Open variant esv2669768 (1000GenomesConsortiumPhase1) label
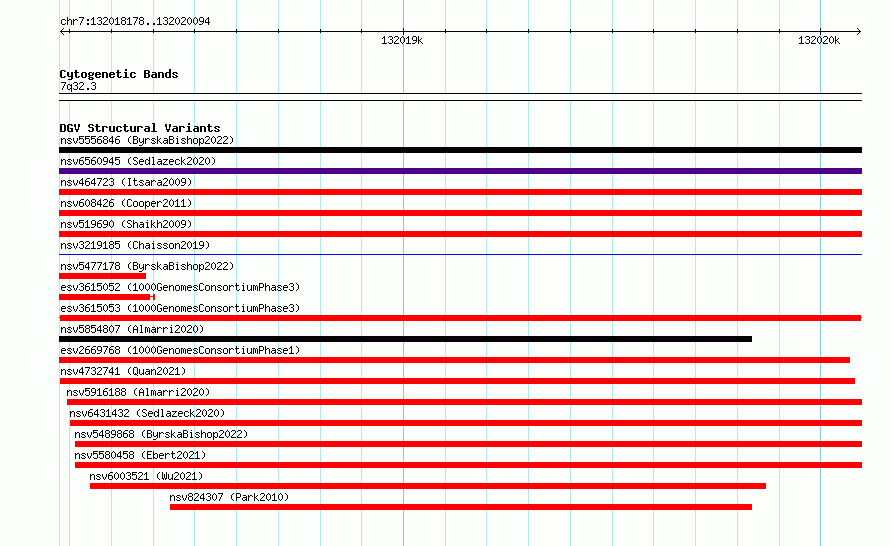Image resolution: width=890 pixels, height=546 pixels. [180, 350]
